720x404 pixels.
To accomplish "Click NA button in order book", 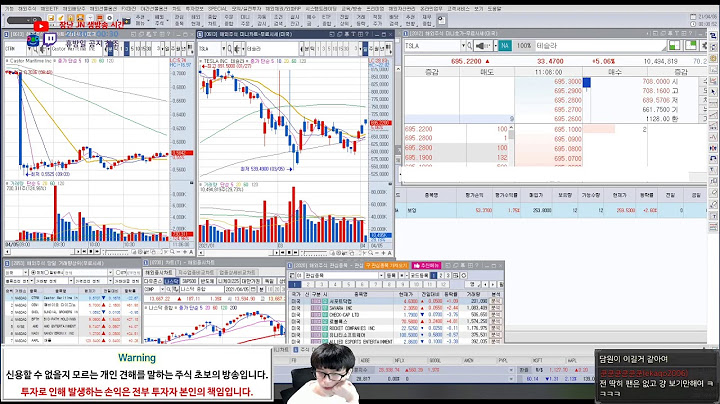I will [505, 46].
